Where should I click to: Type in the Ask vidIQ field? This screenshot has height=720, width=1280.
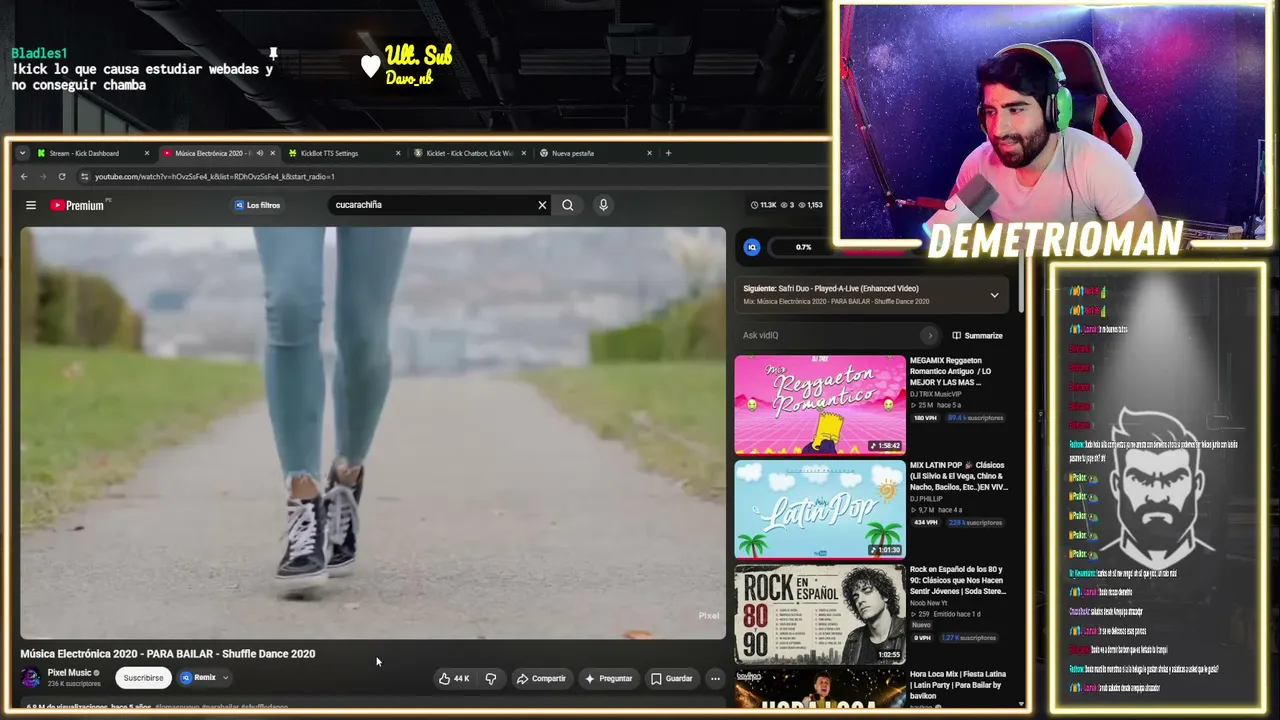tap(830, 336)
